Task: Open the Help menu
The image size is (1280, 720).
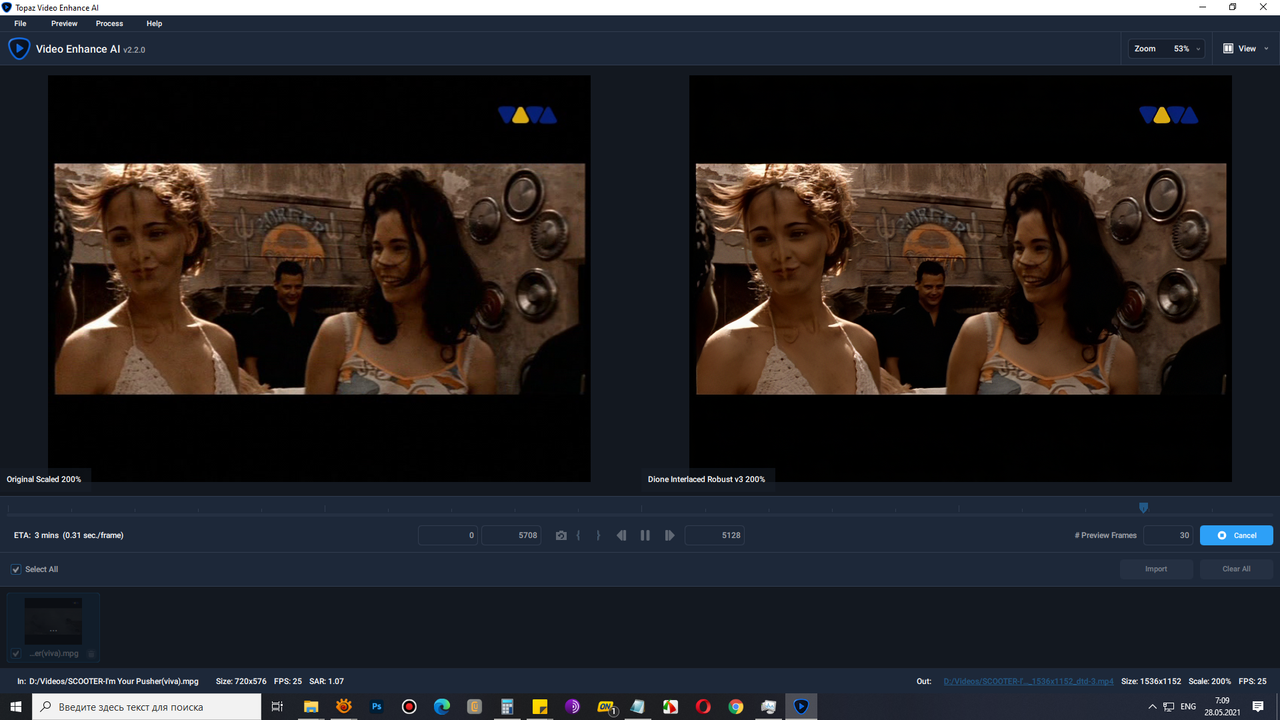Action: (x=154, y=23)
